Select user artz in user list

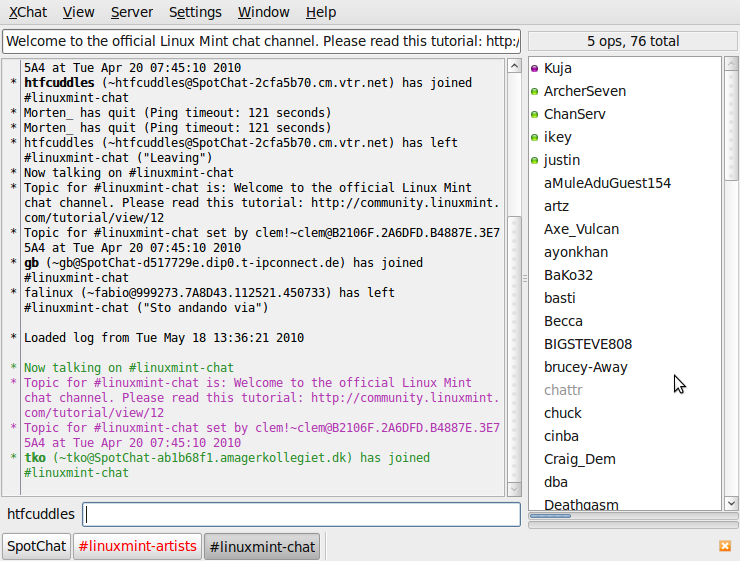tap(625, 207)
